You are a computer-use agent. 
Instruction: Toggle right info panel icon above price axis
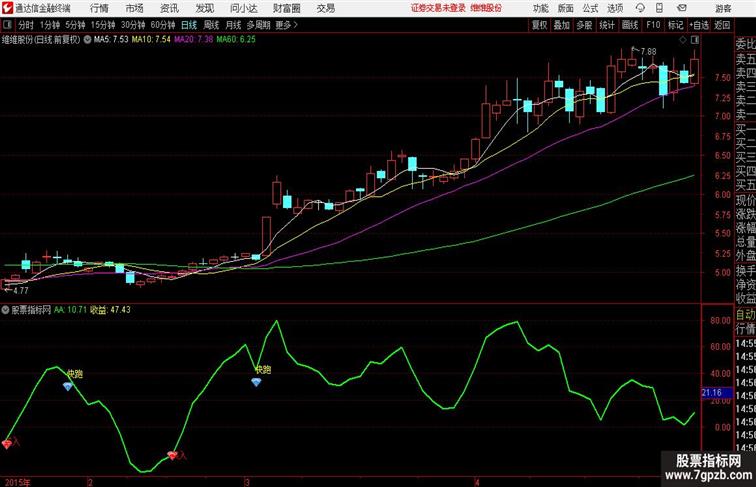(x=695, y=40)
